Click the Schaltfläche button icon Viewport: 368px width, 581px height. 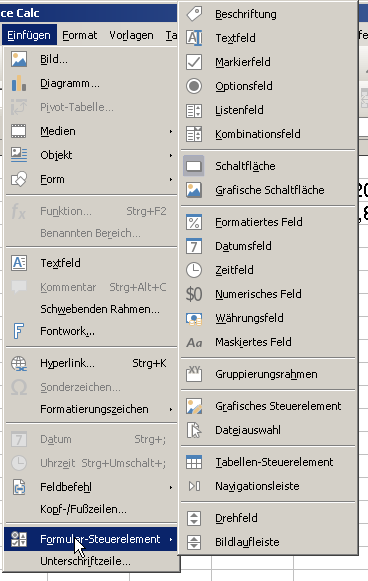tap(194, 166)
